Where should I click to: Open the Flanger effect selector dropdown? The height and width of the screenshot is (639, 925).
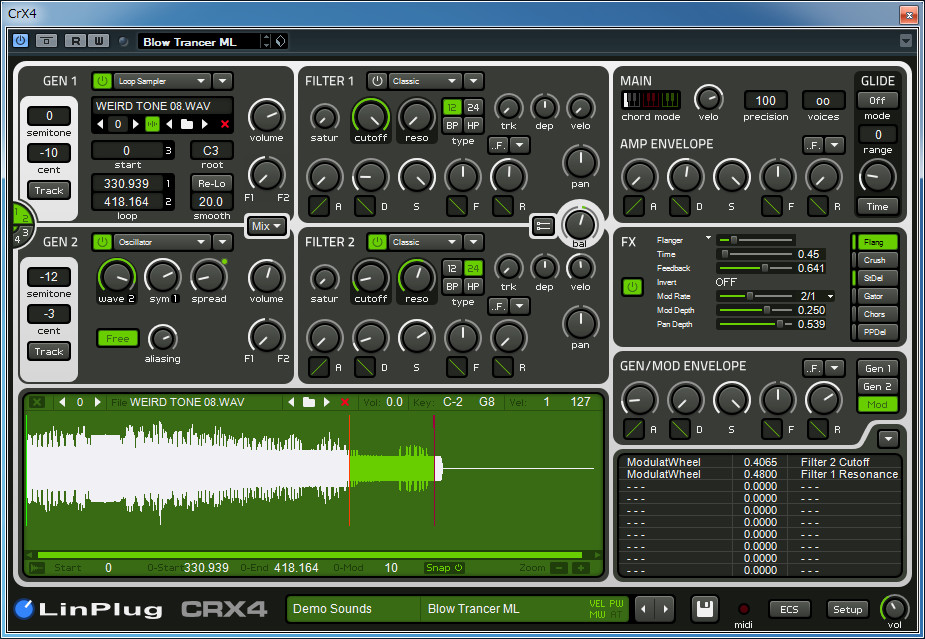[x=708, y=238]
